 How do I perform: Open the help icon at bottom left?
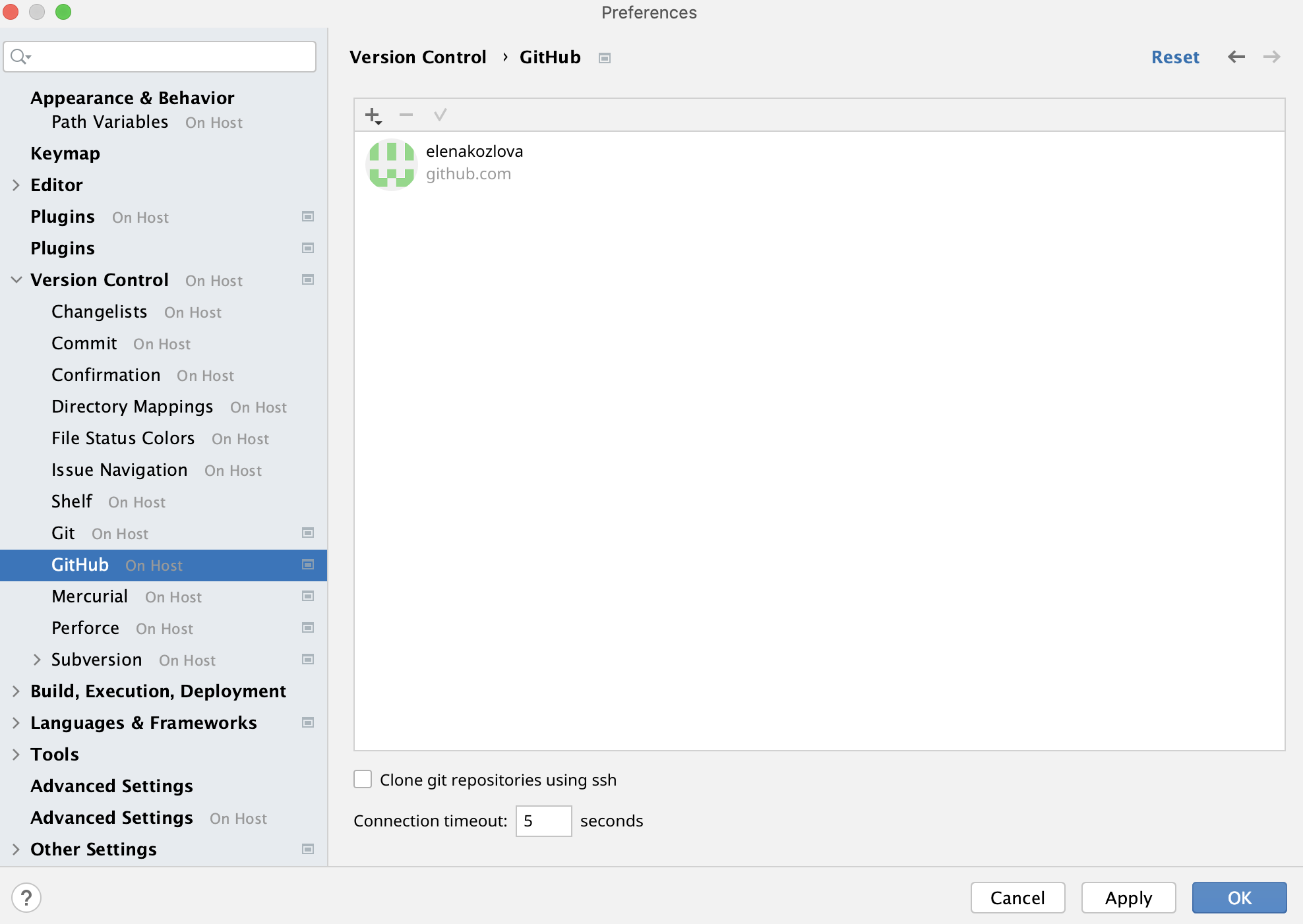point(25,897)
